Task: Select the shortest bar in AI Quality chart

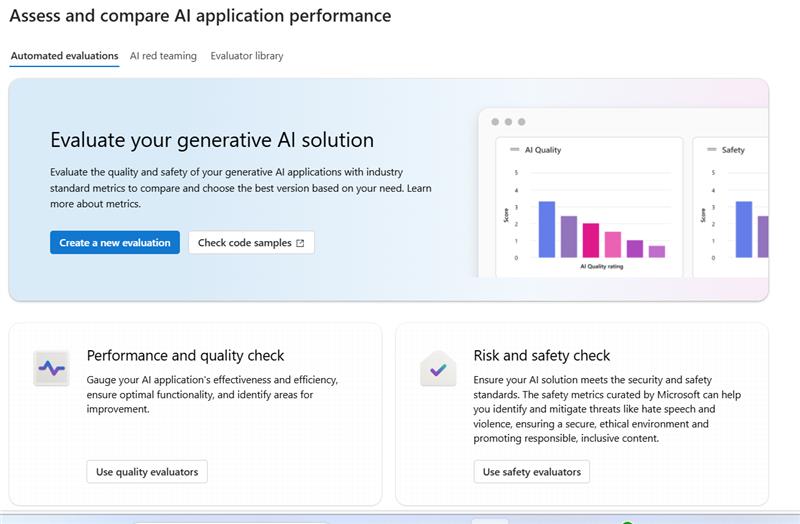Action: pyautogui.click(x=656, y=251)
